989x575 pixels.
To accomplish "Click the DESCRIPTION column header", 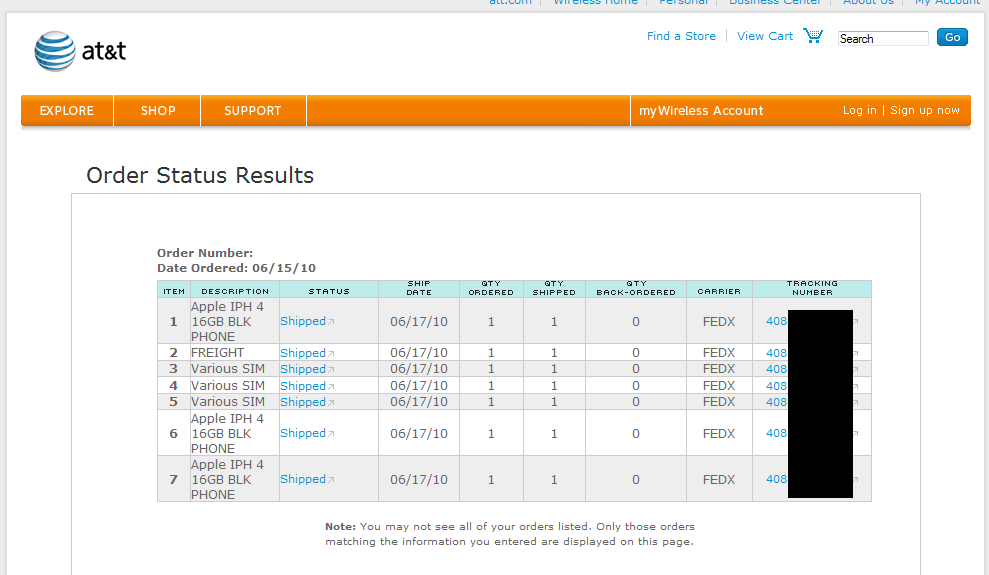I will click(235, 291).
